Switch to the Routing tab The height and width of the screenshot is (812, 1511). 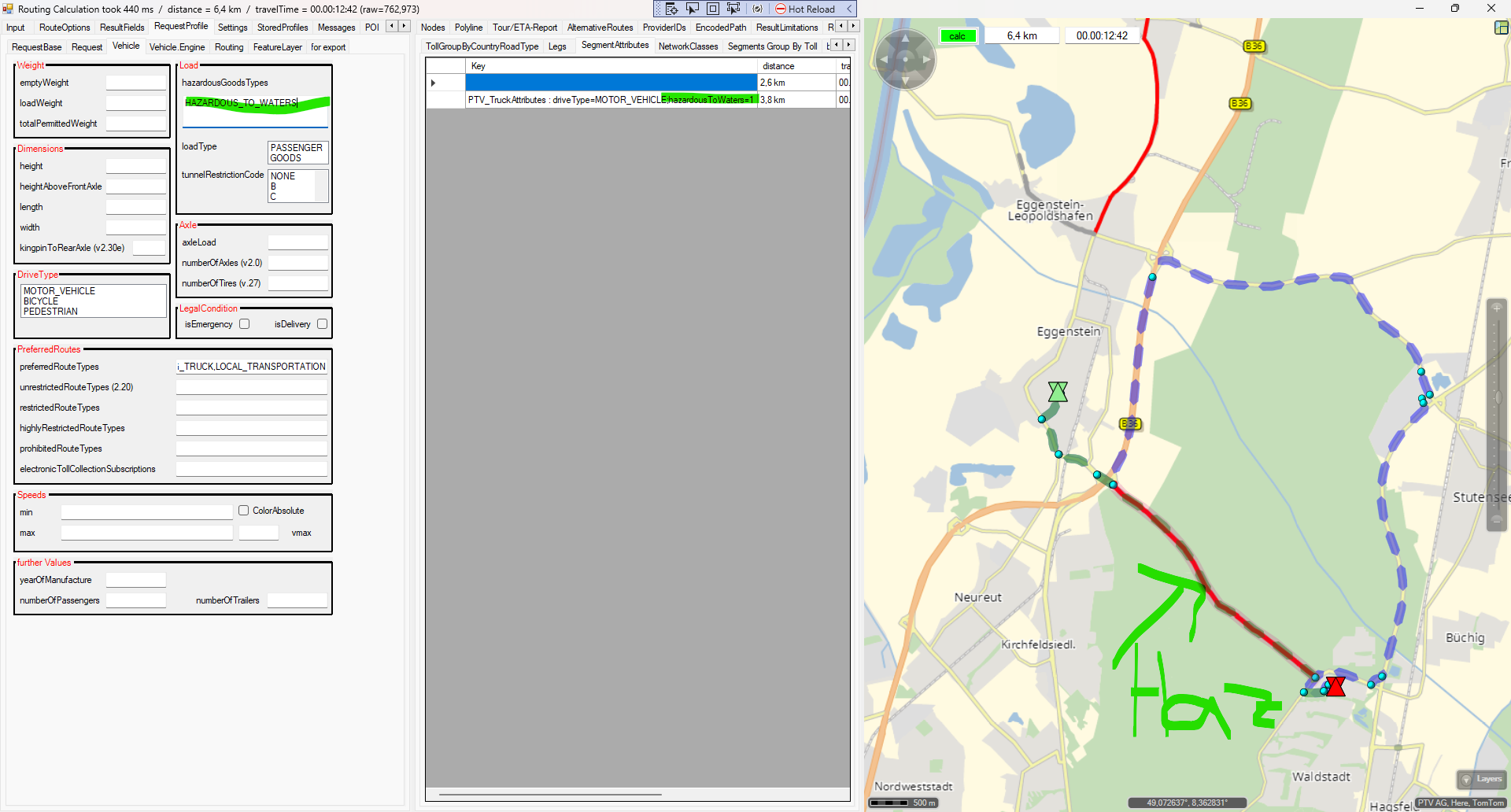click(x=229, y=47)
